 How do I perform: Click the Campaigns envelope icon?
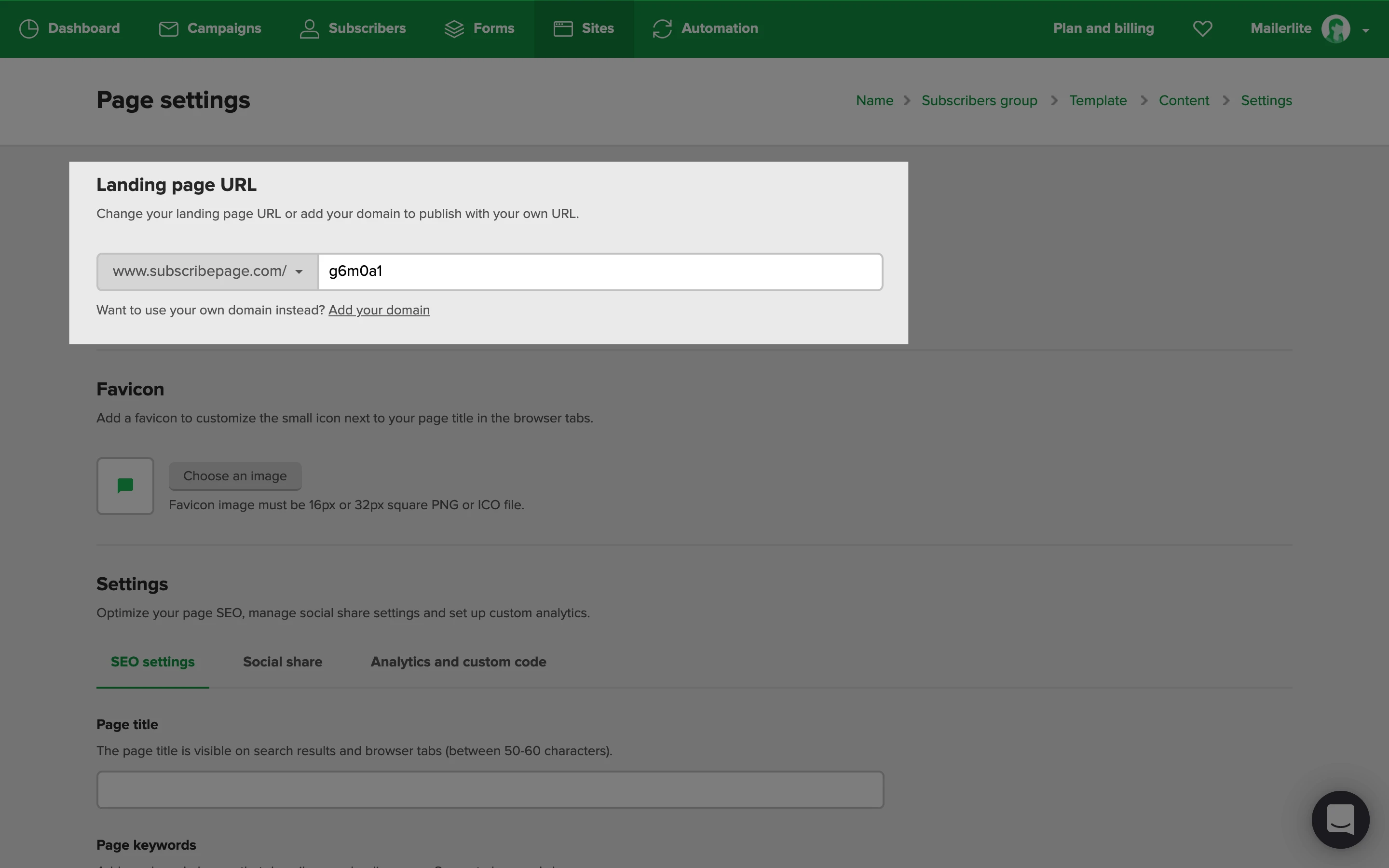tap(168, 29)
